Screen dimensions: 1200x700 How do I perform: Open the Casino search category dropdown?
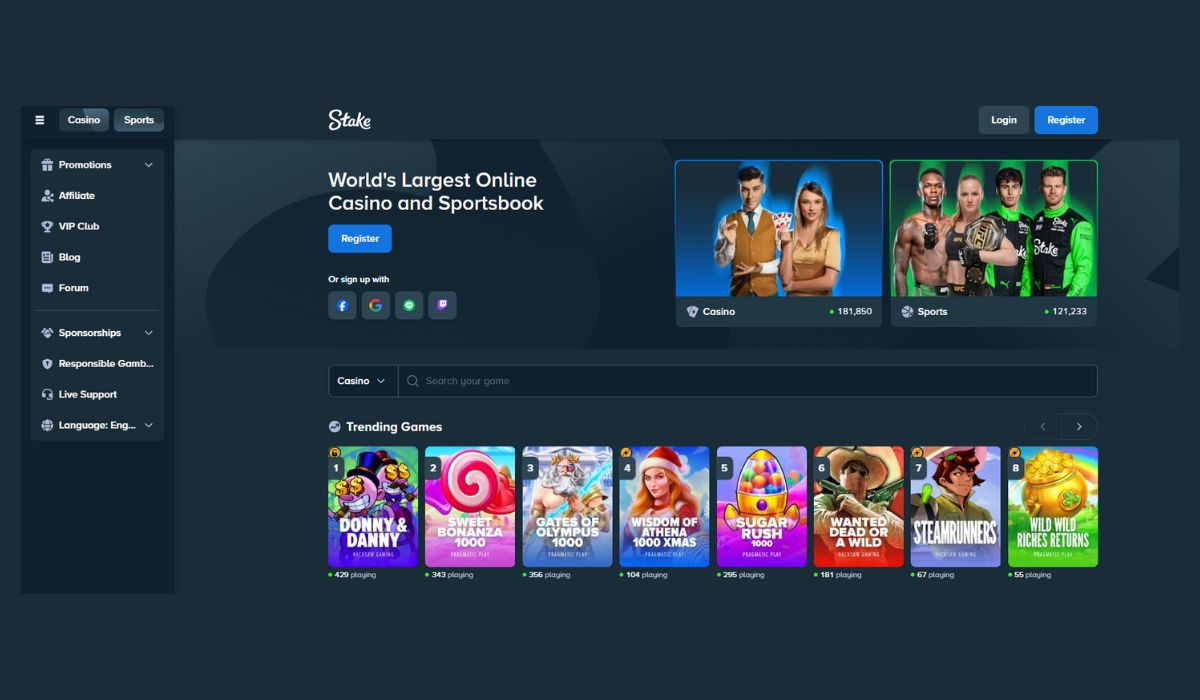362,381
